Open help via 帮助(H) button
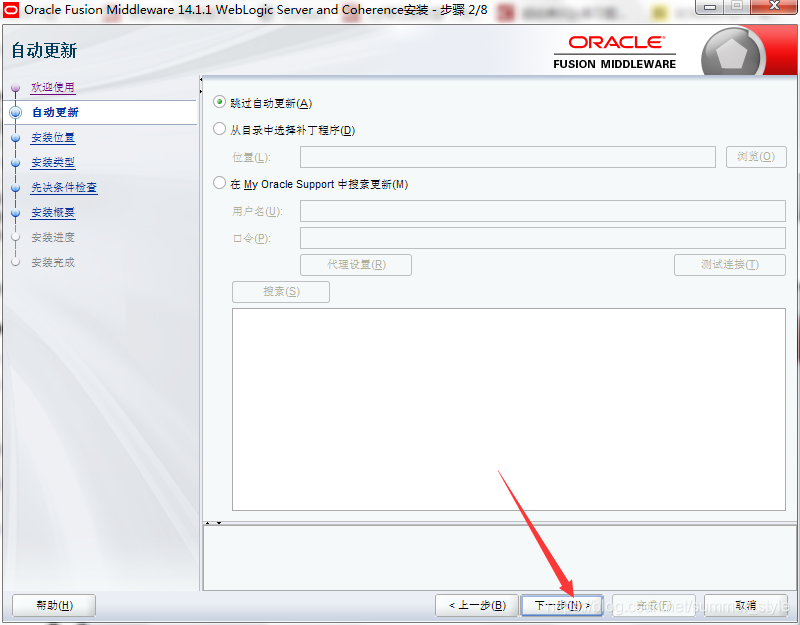 pyautogui.click(x=54, y=605)
